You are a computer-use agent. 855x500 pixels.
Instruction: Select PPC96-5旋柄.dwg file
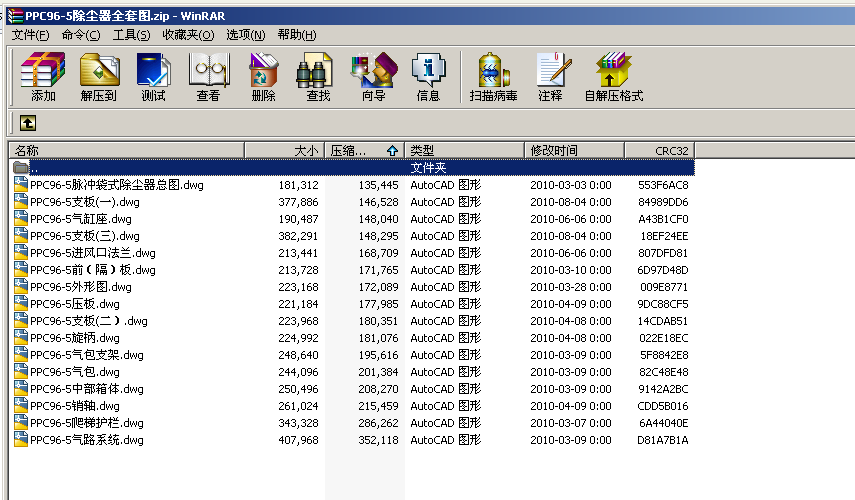75,338
